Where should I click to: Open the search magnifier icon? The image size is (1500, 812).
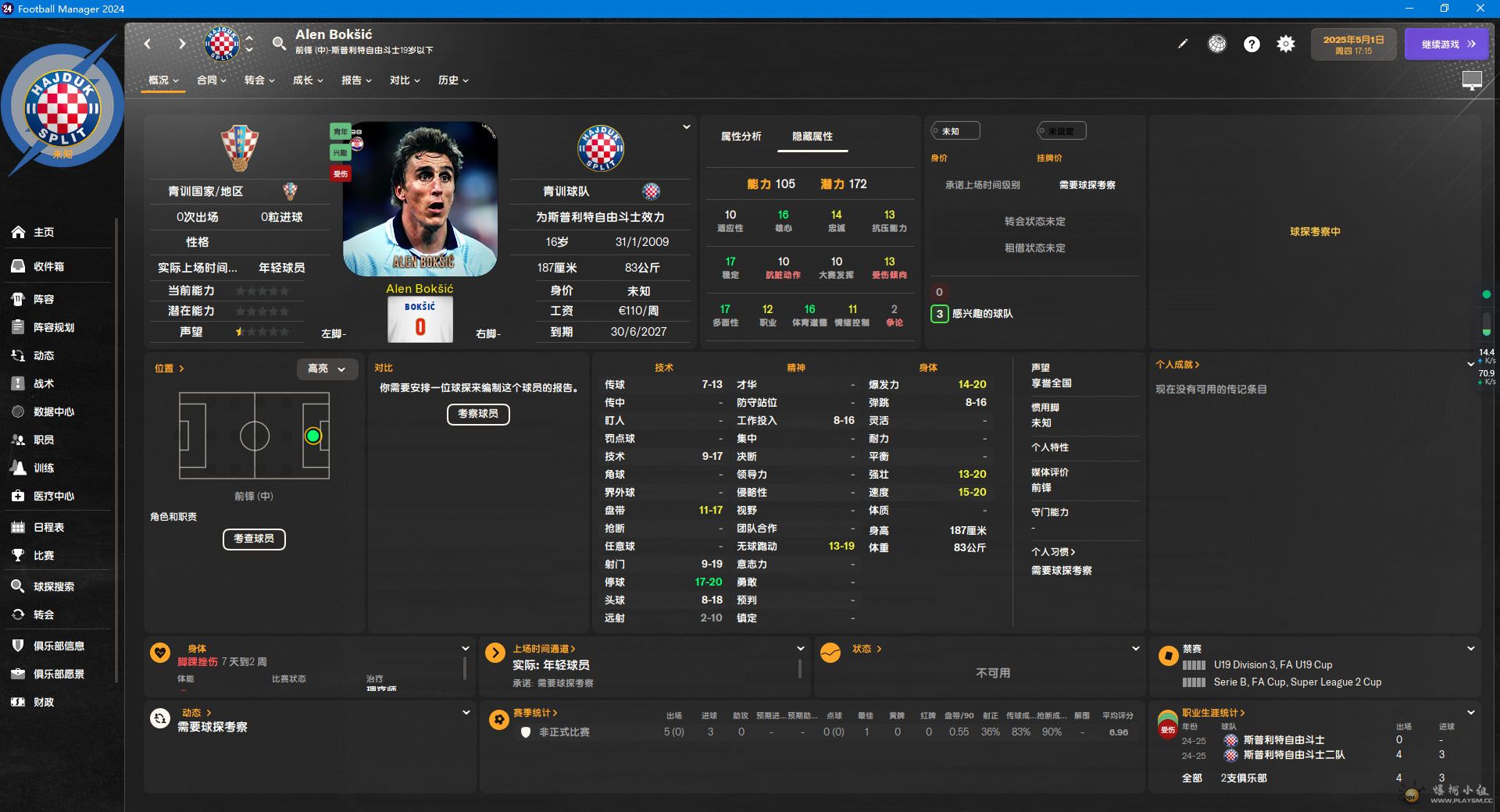tap(279, 44)
